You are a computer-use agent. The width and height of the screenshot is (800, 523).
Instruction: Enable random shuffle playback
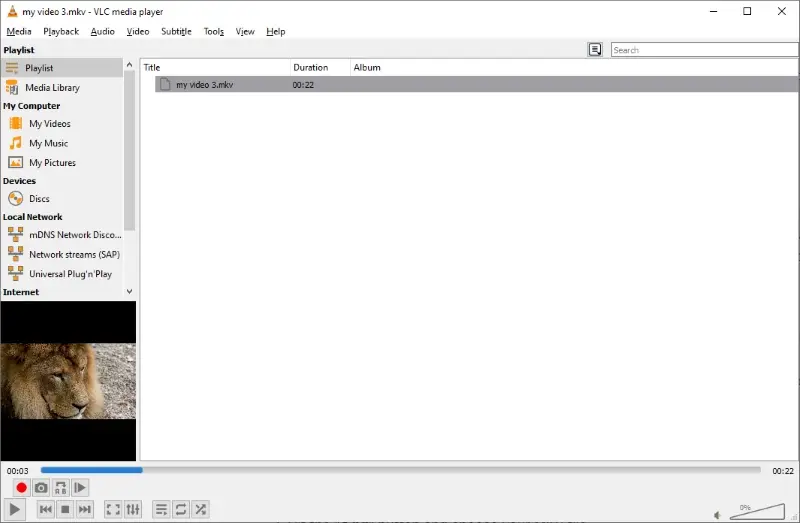201,510
